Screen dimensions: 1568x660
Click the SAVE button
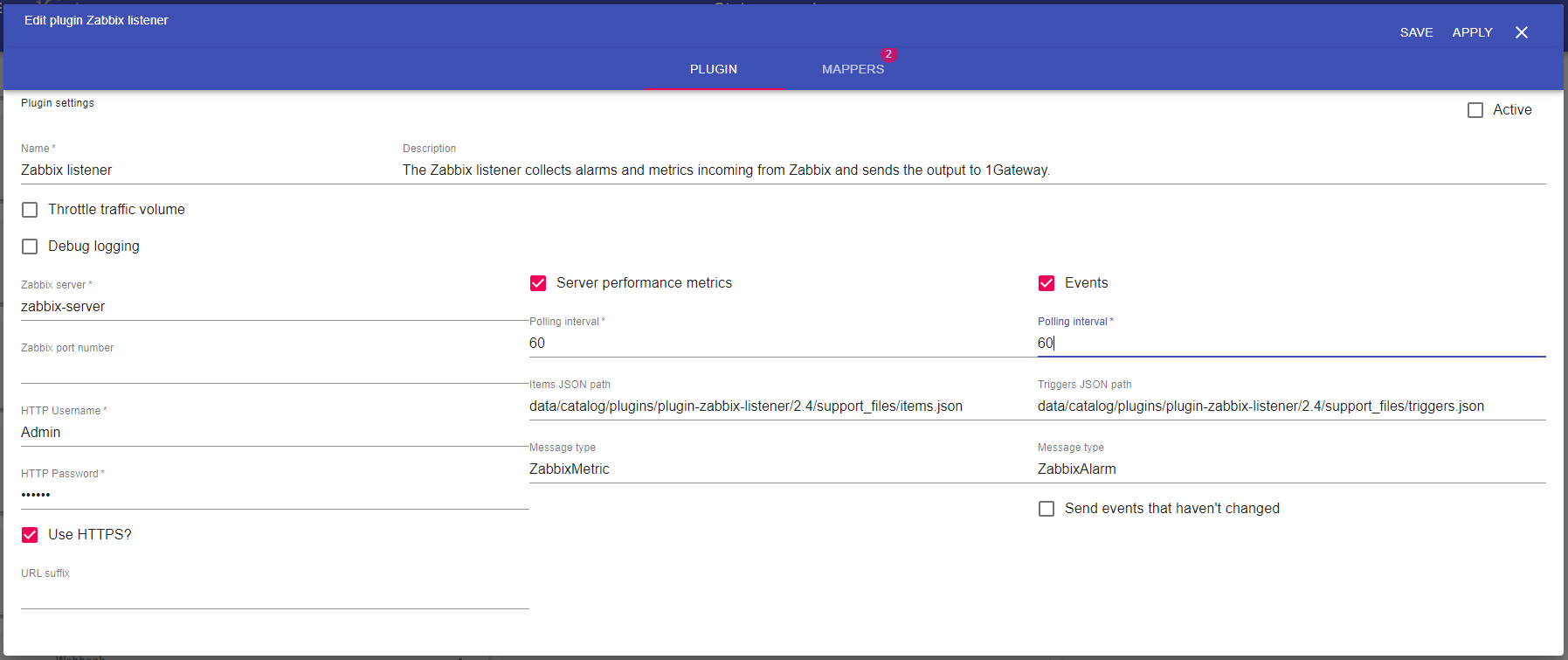1416,32
